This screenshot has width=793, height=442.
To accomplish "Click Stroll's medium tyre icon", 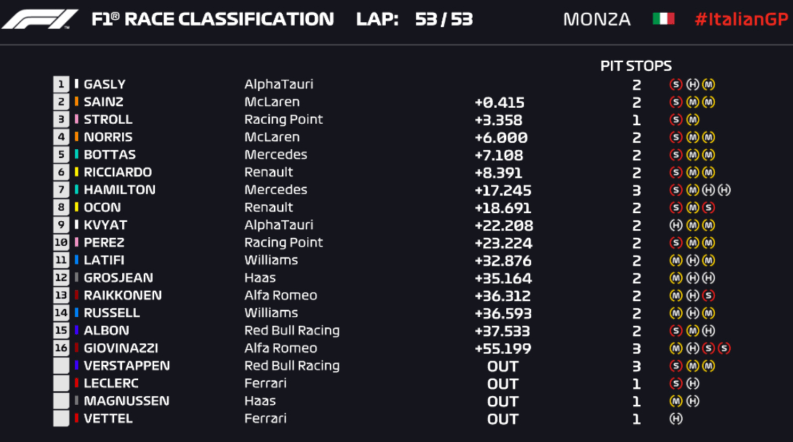I will [692, 120].
